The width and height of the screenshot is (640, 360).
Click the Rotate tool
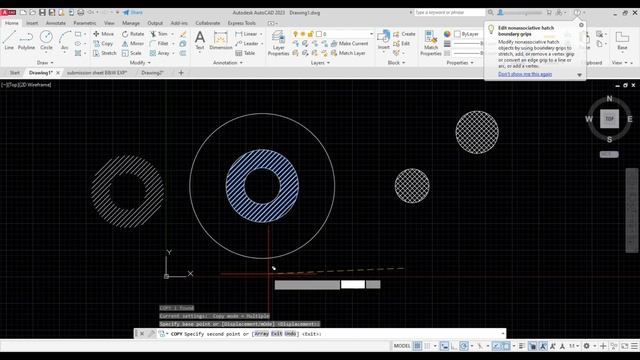point(133,34)
